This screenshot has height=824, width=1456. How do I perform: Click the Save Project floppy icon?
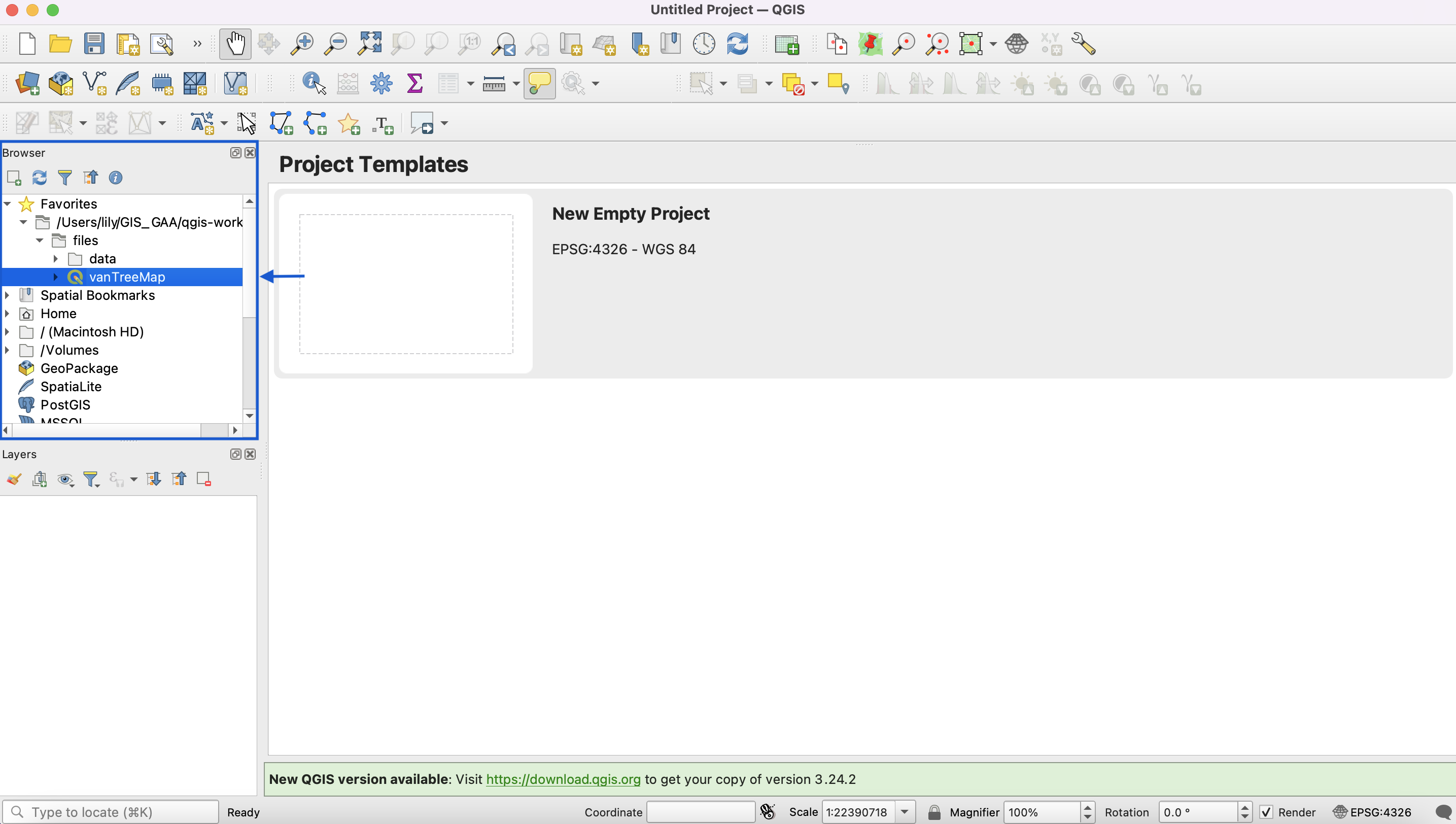tap(94, 44)
